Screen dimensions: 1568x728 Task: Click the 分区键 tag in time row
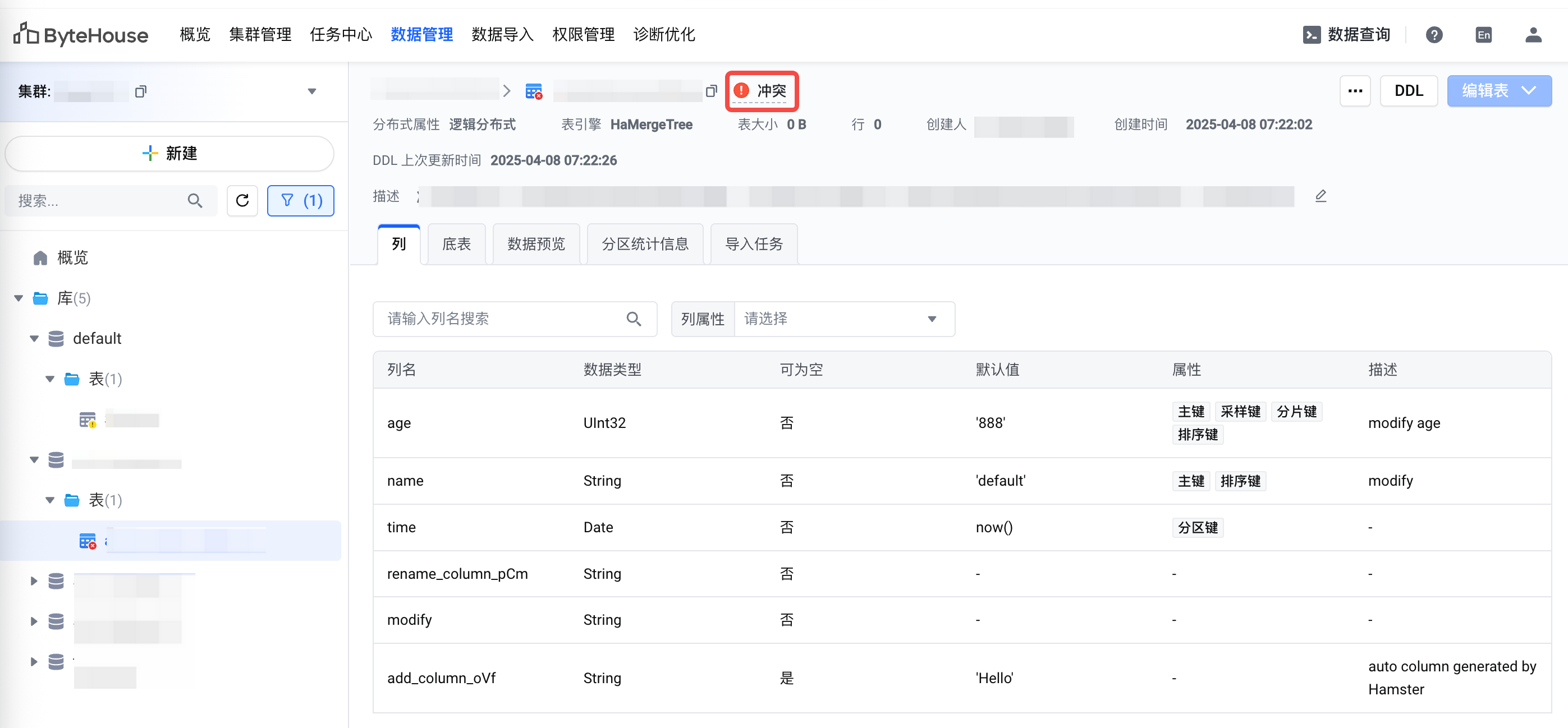pyautogui.click(x=1197, y=528)
